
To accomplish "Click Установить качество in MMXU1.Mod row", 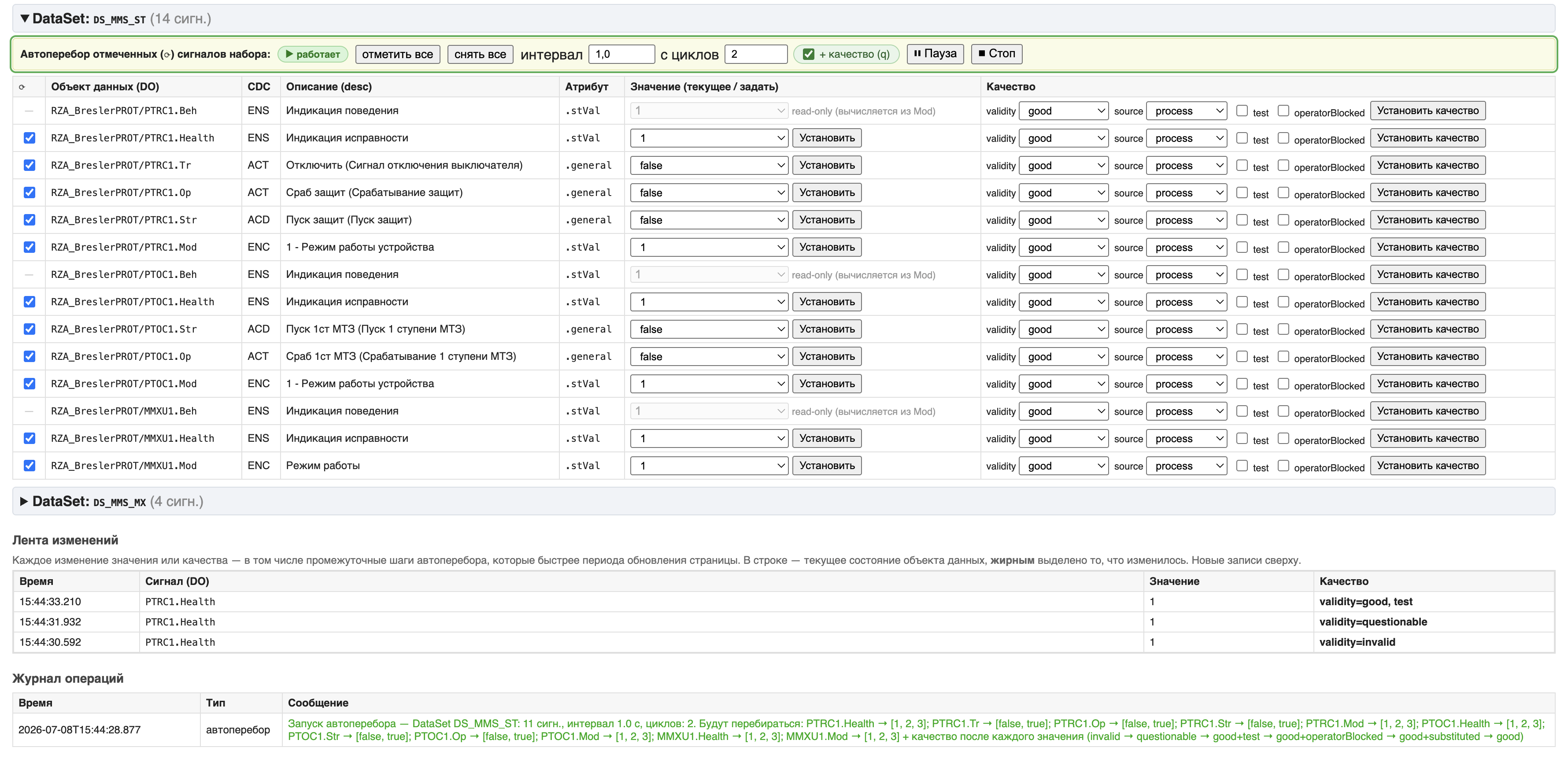I will pos(1427,466).
